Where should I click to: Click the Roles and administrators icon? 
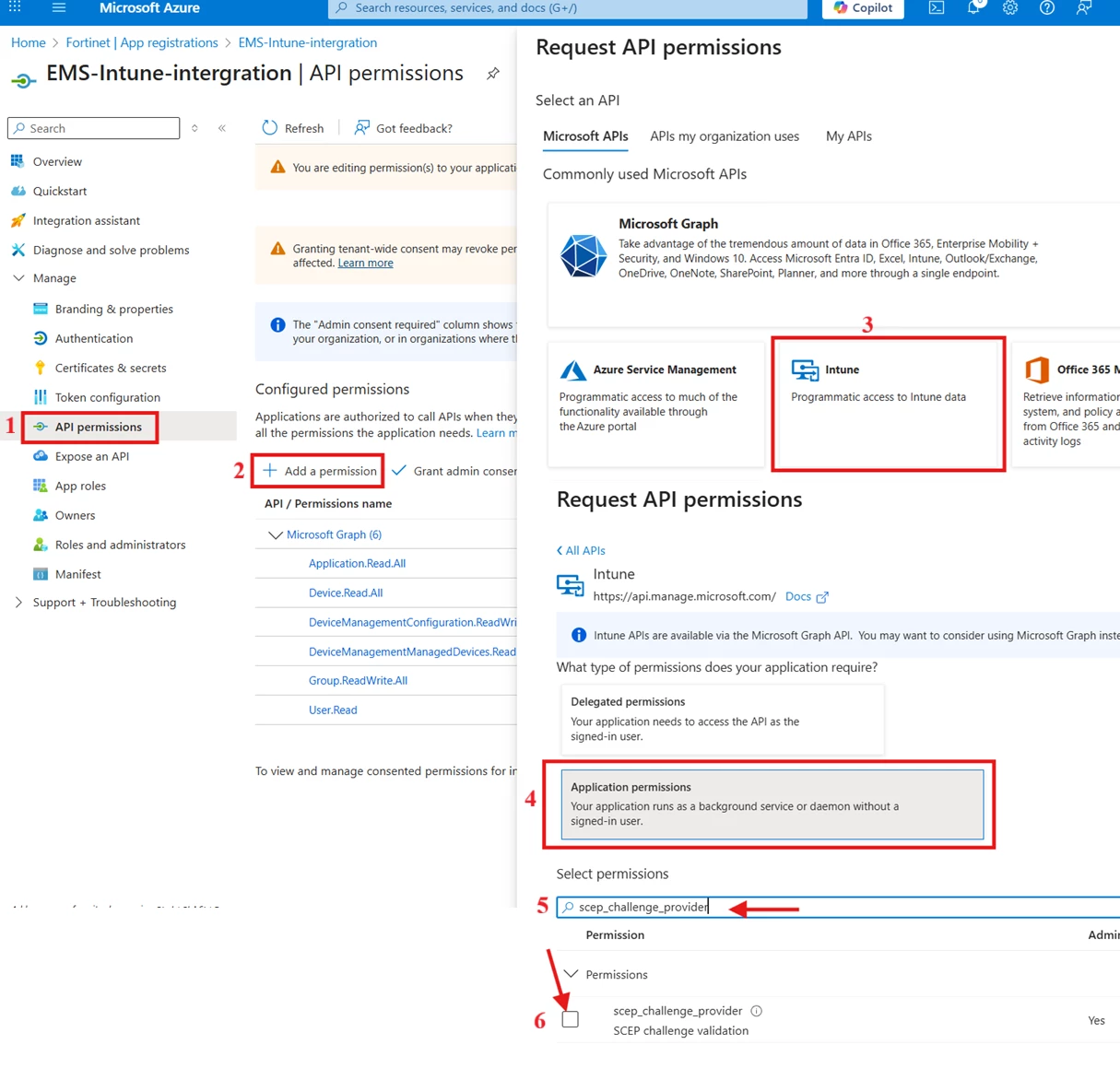pyautogui.click(x=40, y=545)
